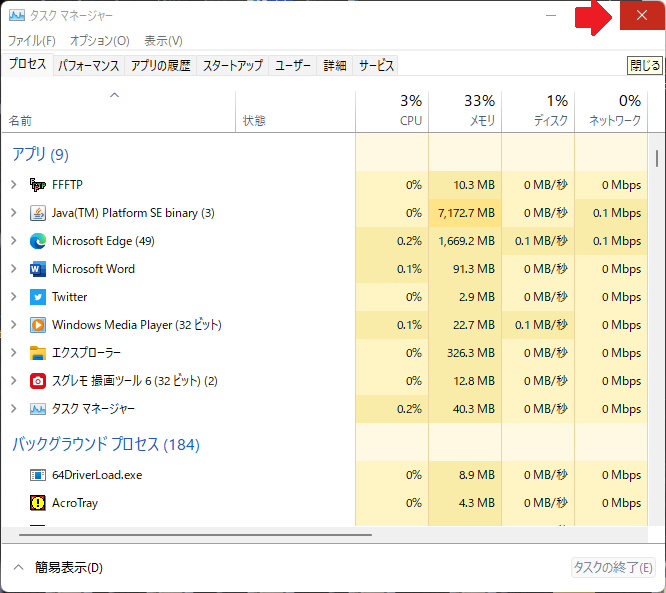Viewport: 666px width, 593px height.
Task: Sort by the メモリ column header
Action: [465, 111]
